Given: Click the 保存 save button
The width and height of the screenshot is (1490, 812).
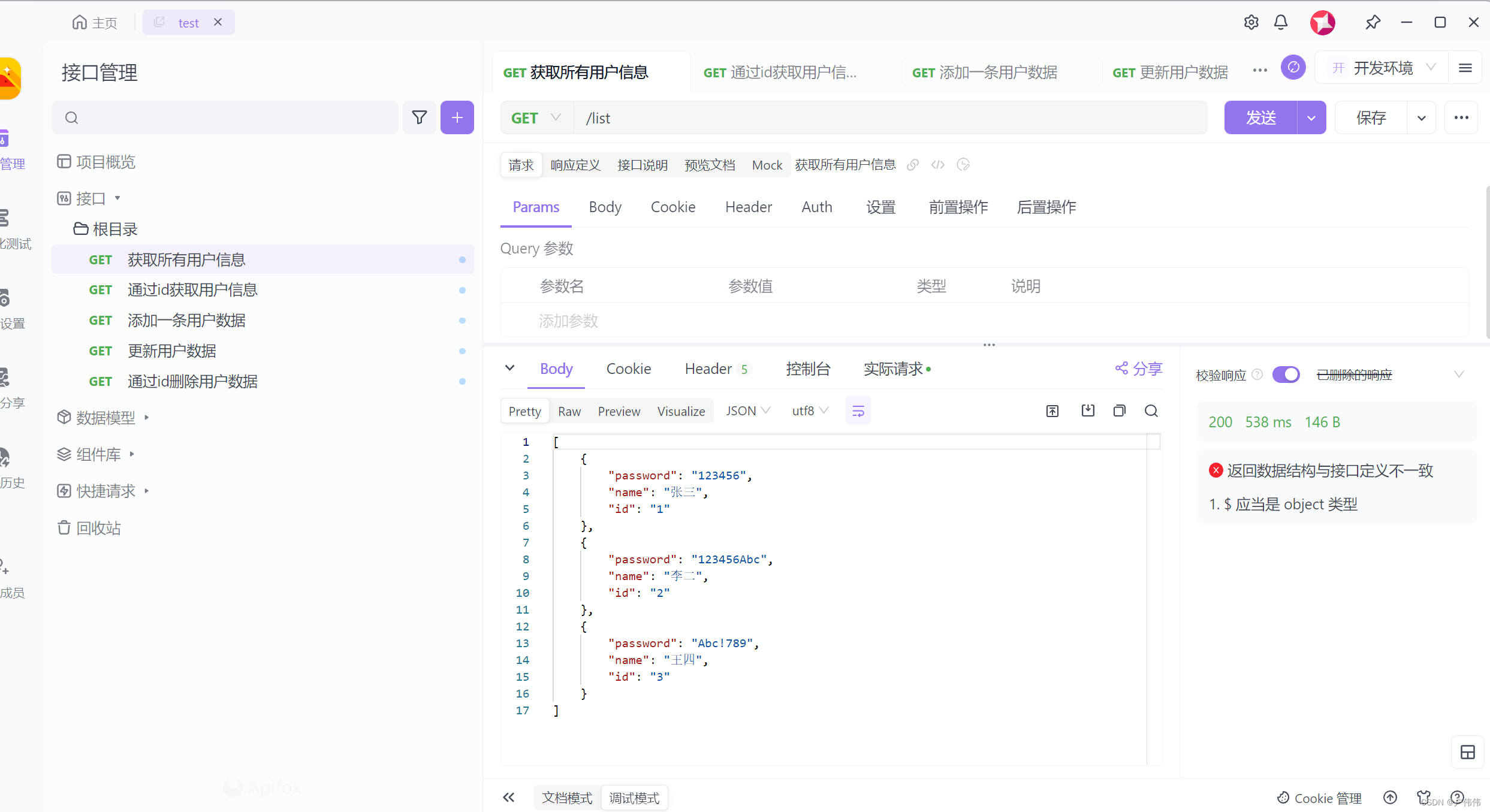Looking at the screenshot, I should (1371, 117).
